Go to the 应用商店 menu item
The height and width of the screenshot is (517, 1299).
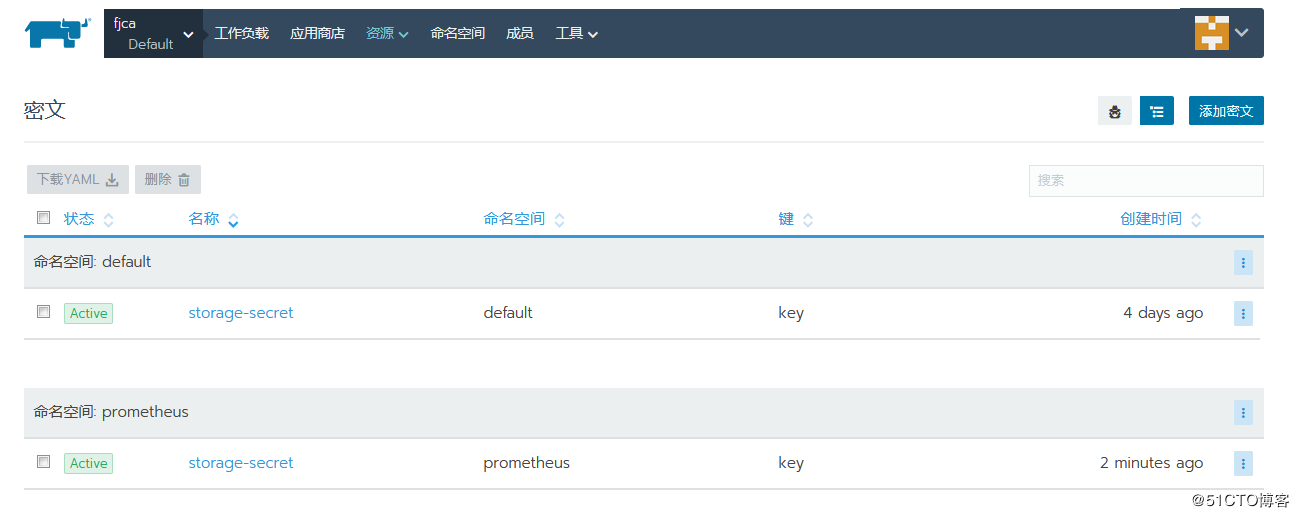(x=317, y=33)
